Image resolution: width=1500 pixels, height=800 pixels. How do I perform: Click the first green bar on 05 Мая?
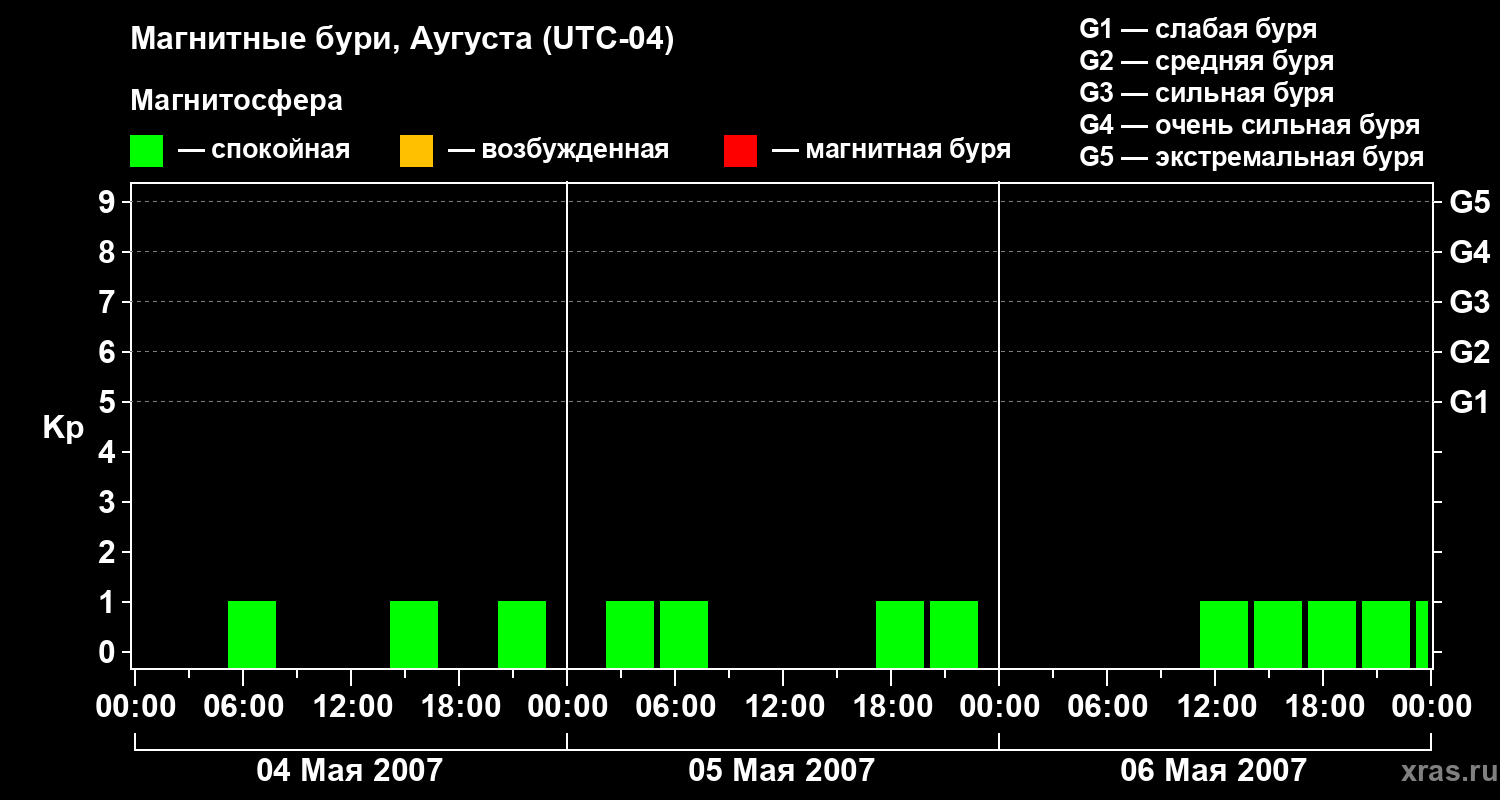click(x=630, y=634)
